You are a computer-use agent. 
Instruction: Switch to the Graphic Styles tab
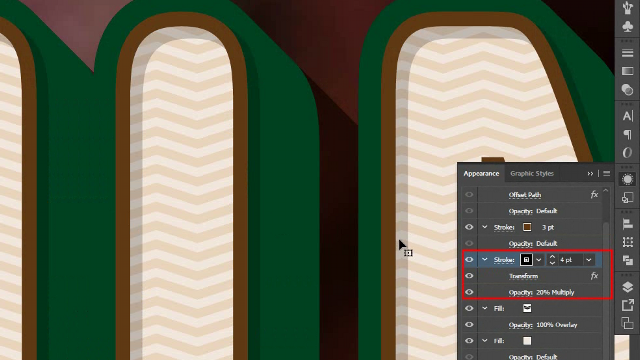click(532, 173)
